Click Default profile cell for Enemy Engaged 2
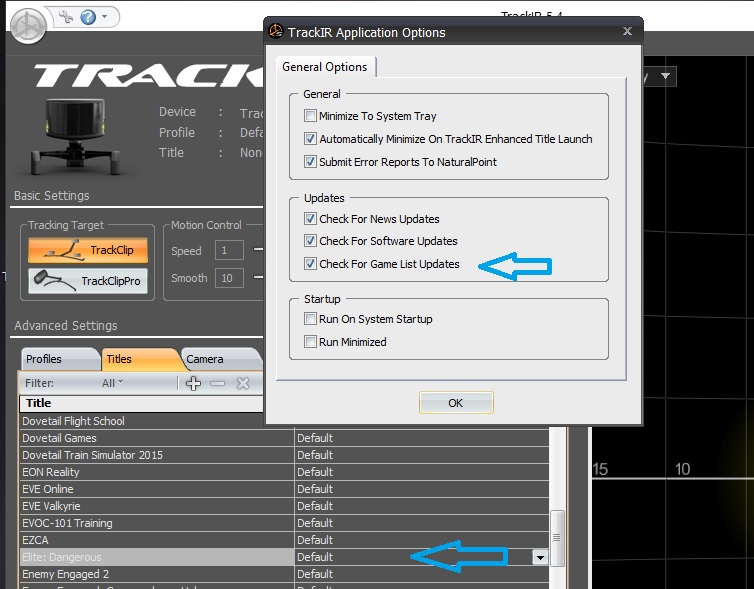The height and width of the screenshot is (589, 754). click(x=422, y=574)
